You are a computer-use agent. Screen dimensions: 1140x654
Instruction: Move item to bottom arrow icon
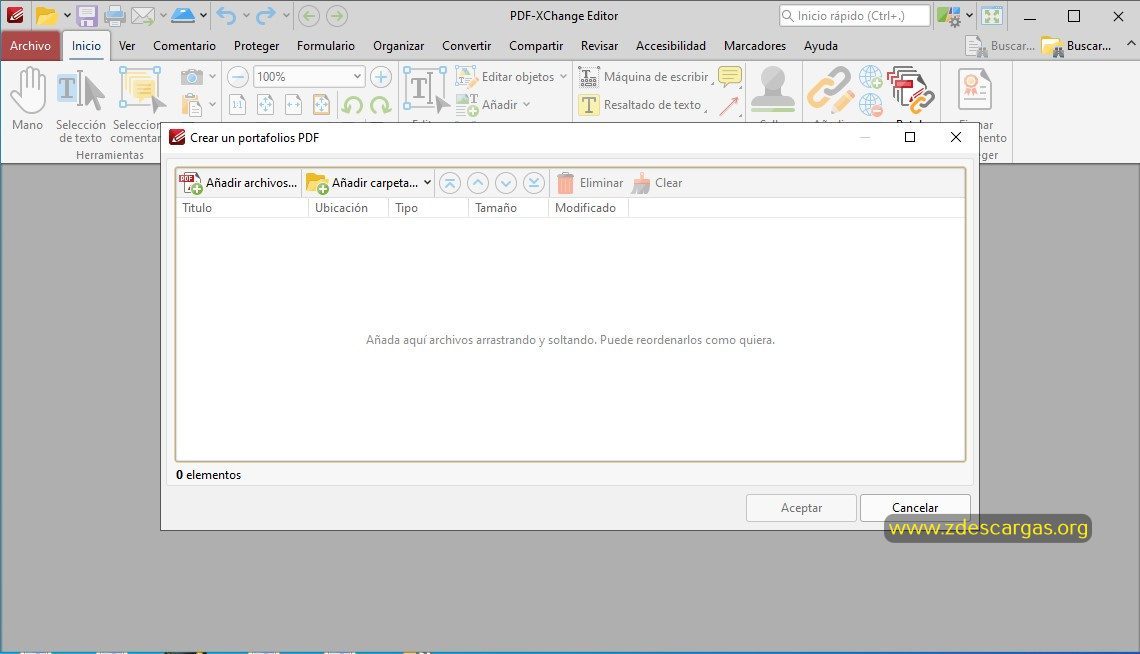tap(534, 183)
